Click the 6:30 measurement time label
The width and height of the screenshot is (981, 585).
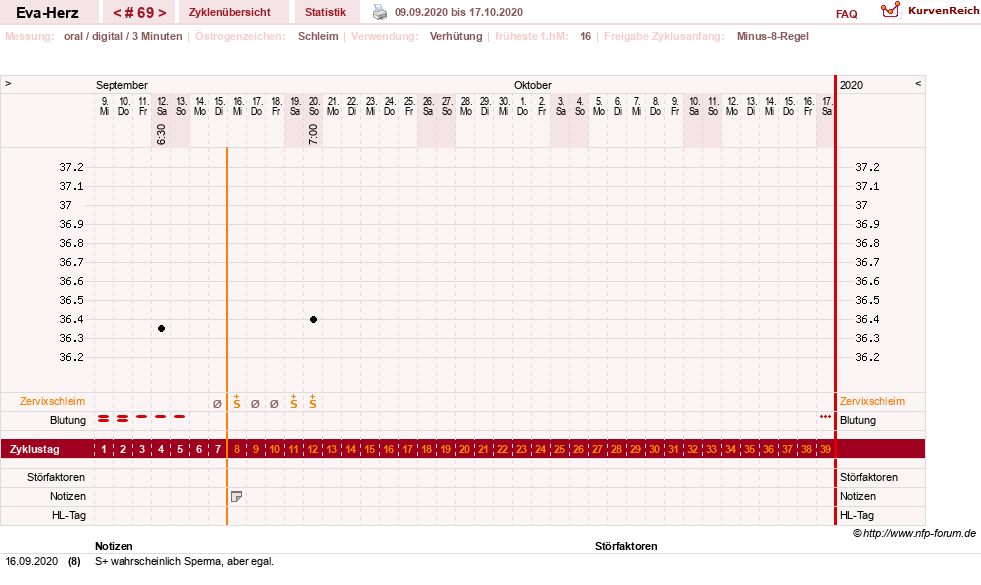click(161, 134)
